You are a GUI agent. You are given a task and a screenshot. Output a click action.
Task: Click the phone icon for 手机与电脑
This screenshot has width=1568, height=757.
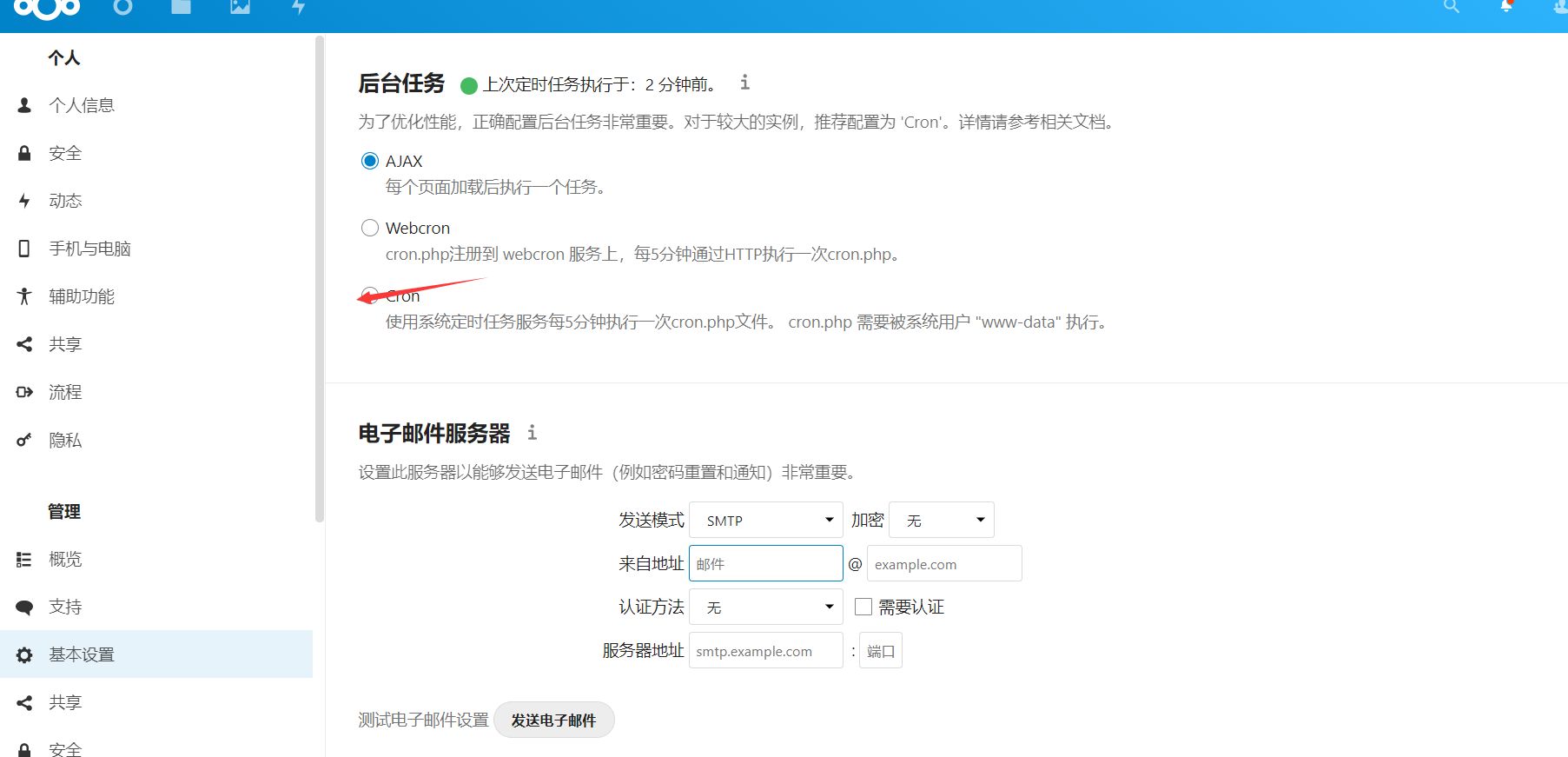[24, 249]
